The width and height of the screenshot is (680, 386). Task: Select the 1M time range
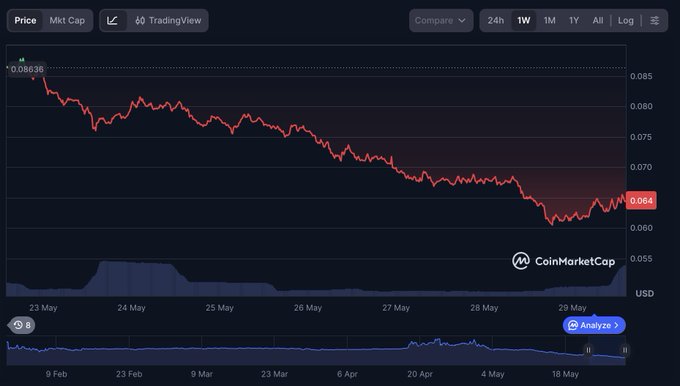(549, 20)
